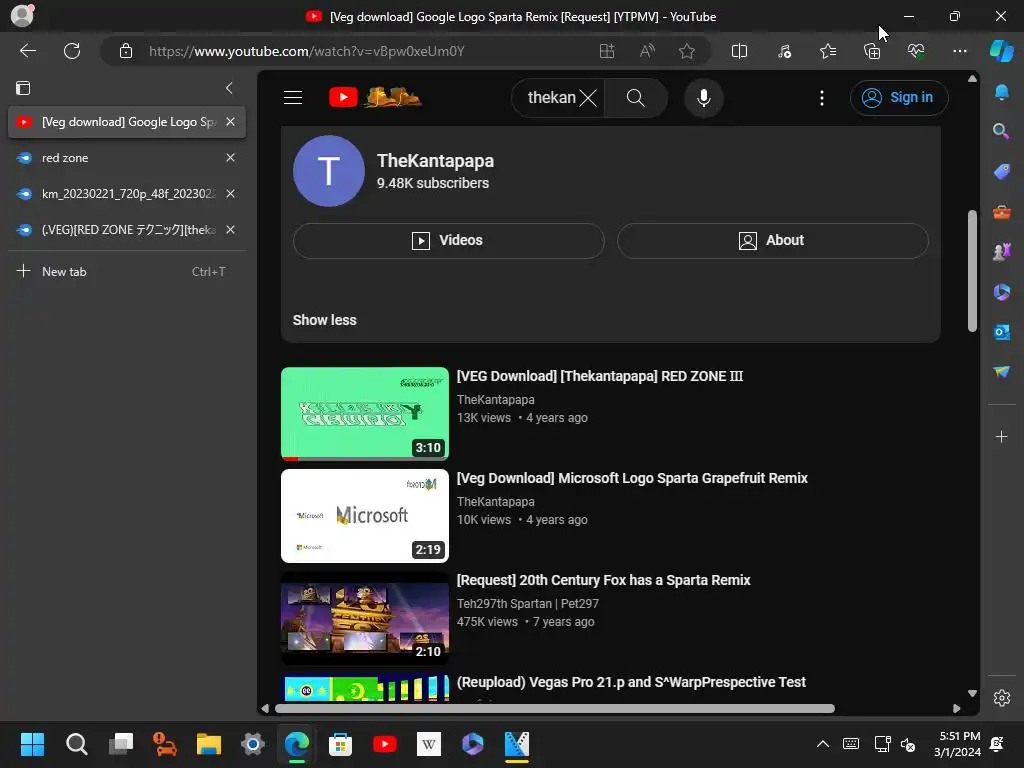1024x768 pixels.
Task: Collapse the vertical tabs pane chevron
Action: click(229, 88)
